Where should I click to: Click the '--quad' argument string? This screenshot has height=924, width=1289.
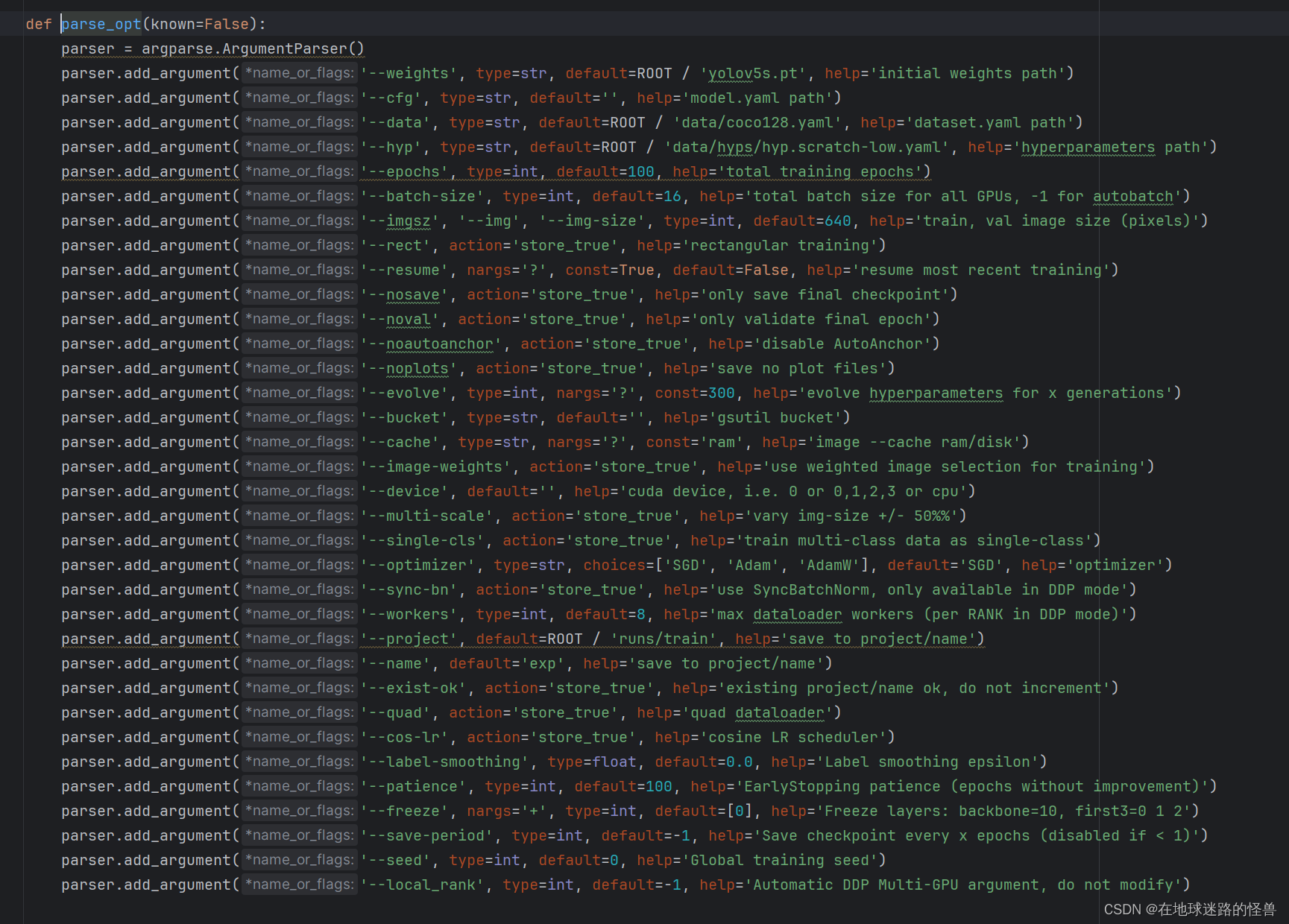[x=396, y=712]
